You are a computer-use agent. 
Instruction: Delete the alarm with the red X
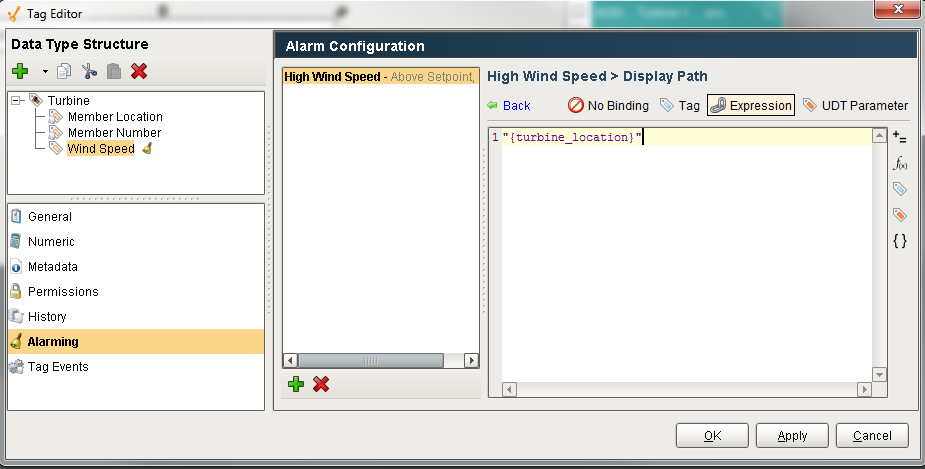click(321, 385)
